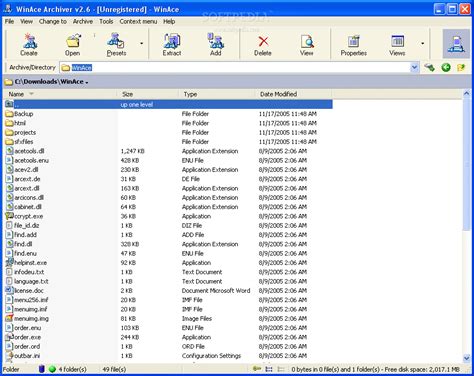Screen dimensions: 474x376
Task: Click the Open toolbar icon
Action: click(x=73, y=45)
